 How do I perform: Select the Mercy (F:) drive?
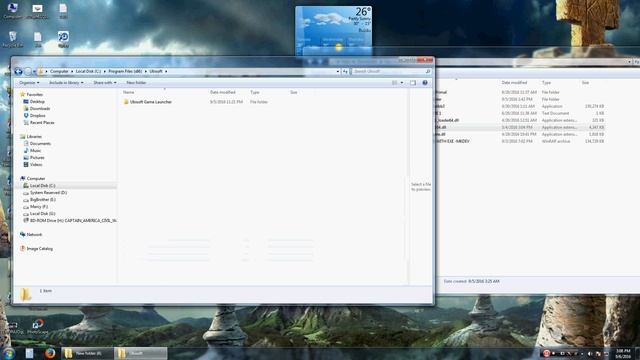[39, 207]
